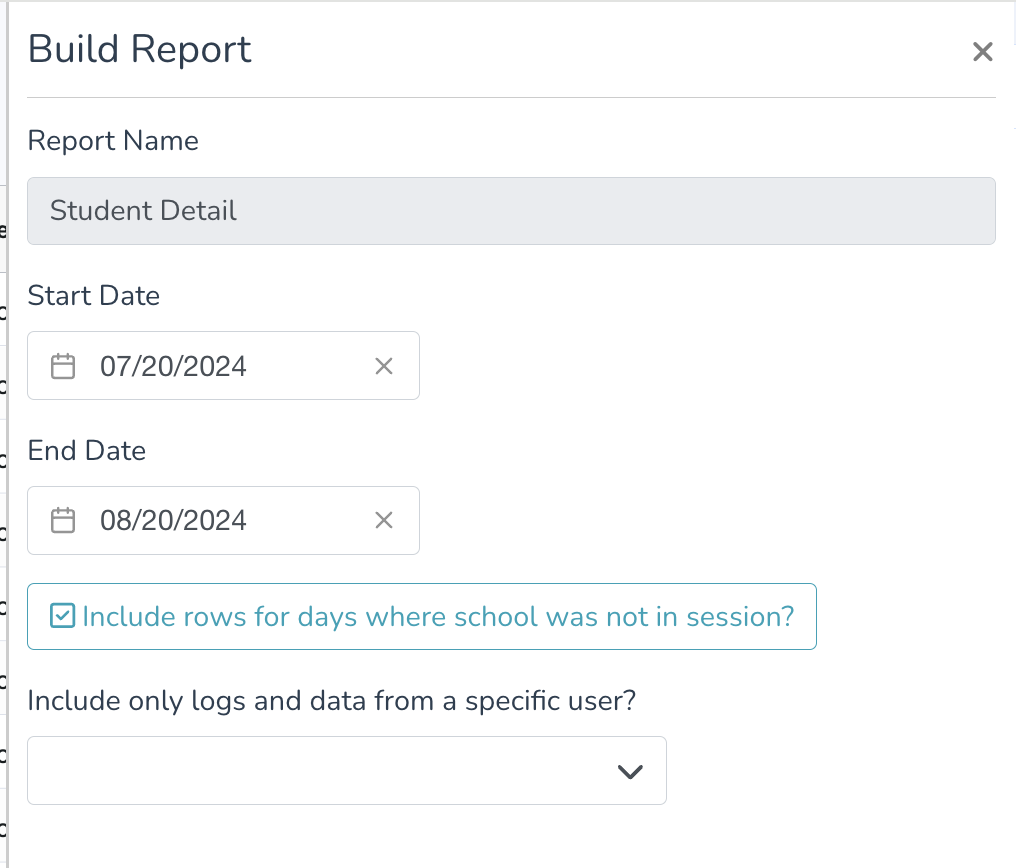1016x868 pixels.
Task: Expand the specific user dropdown chevron
Action: (630, 771)
